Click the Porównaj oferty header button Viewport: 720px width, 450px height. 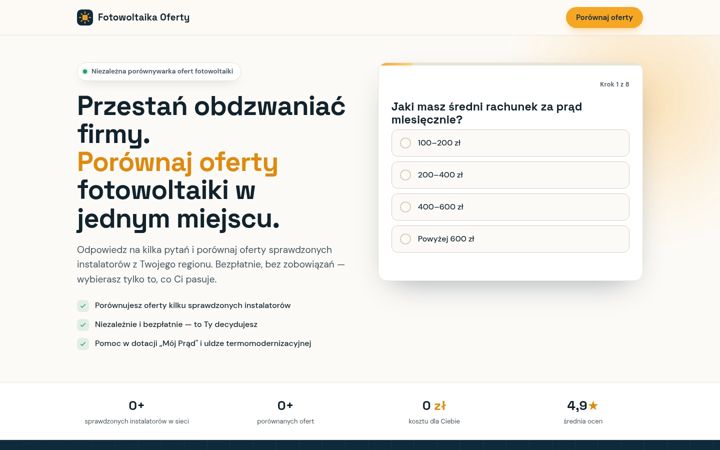(x=604, y=17)
